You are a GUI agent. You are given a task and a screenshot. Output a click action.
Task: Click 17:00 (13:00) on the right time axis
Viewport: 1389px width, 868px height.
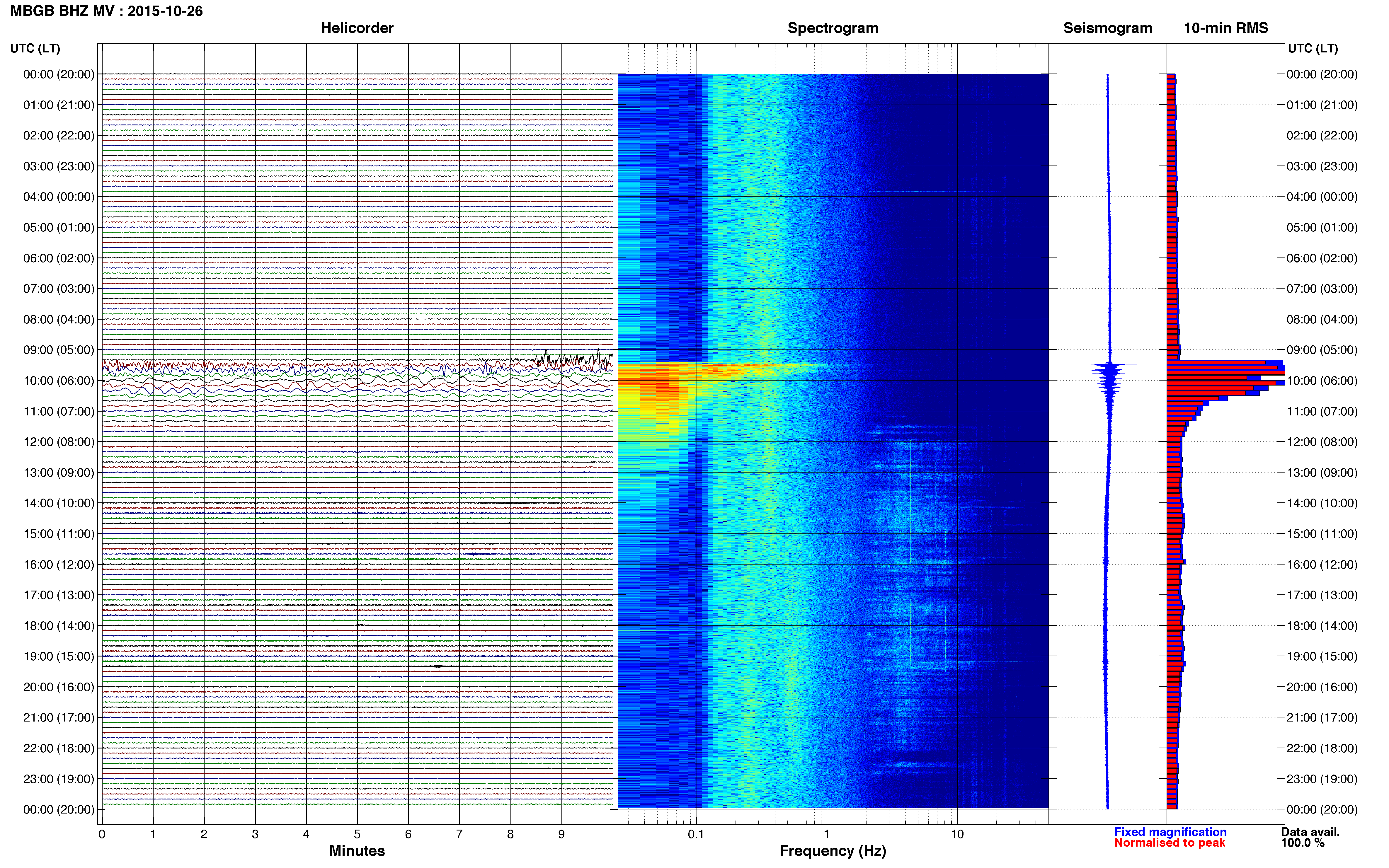pos(1322,595)
